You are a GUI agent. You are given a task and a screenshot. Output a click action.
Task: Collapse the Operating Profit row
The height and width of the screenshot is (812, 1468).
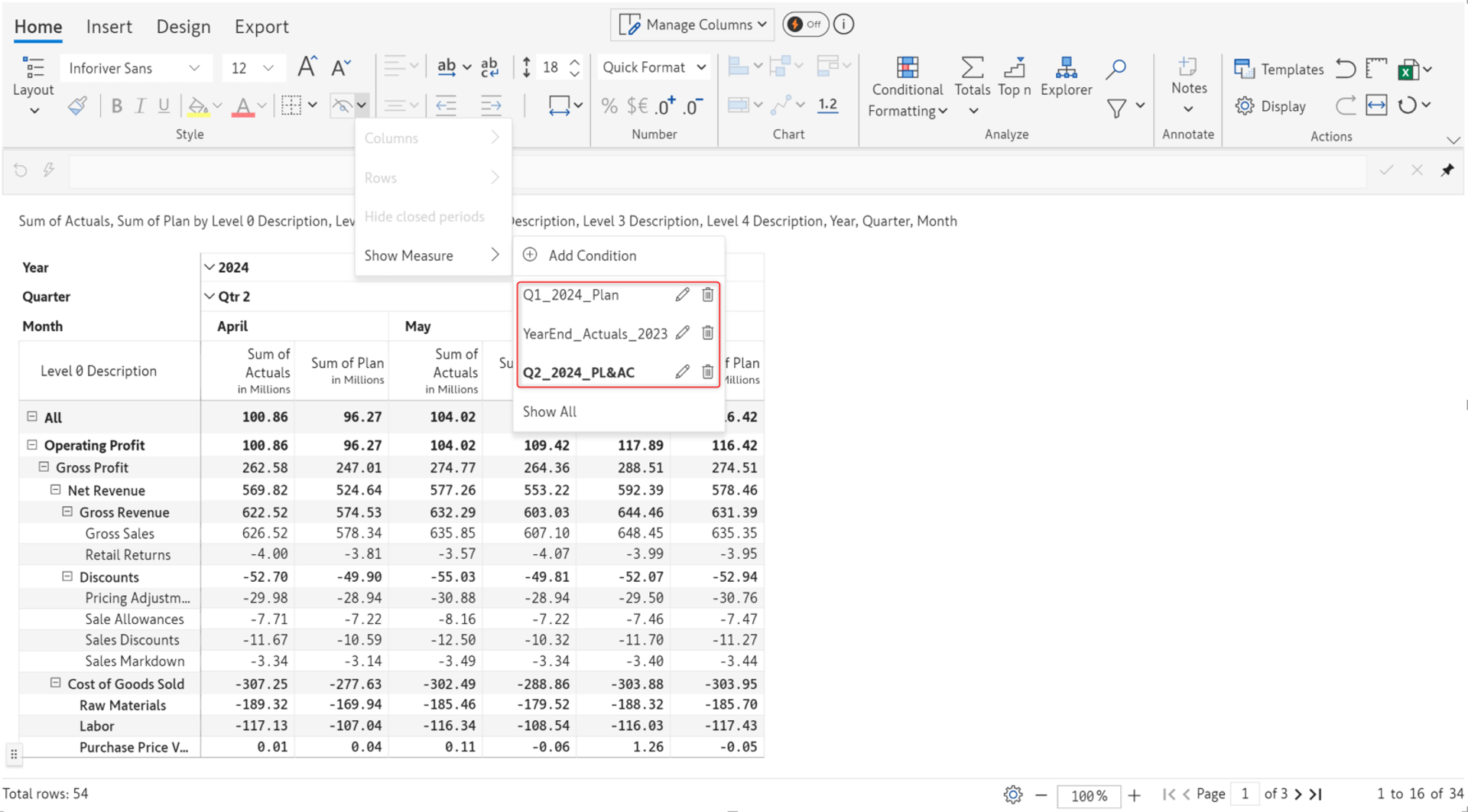[x=32, y=444]
